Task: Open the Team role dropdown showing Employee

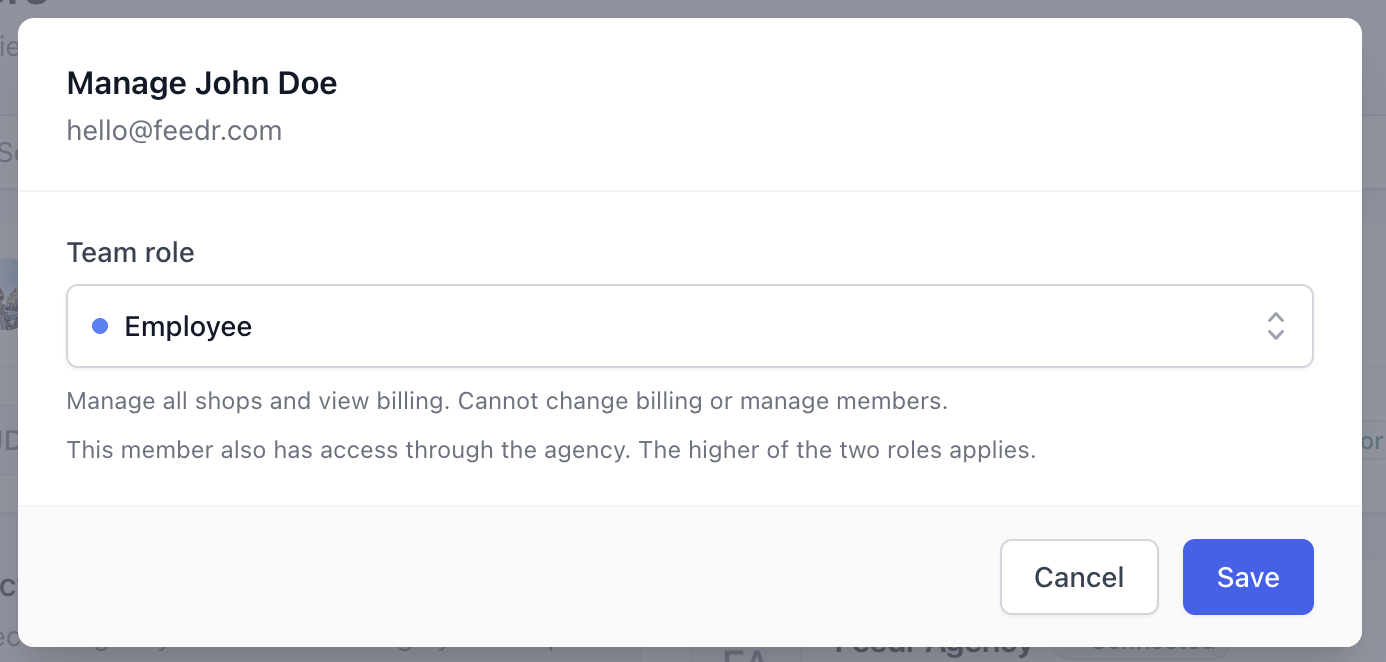Action: [689, 326]
